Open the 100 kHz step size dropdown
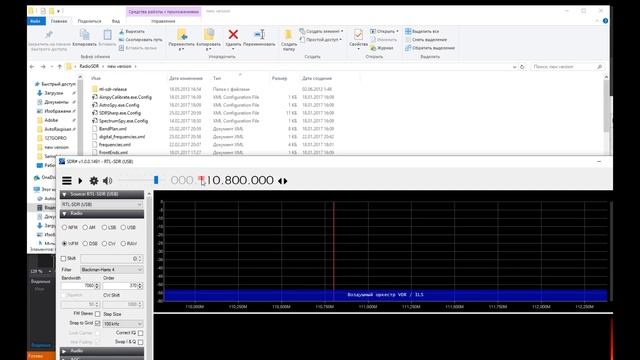 tap(122, 324)
